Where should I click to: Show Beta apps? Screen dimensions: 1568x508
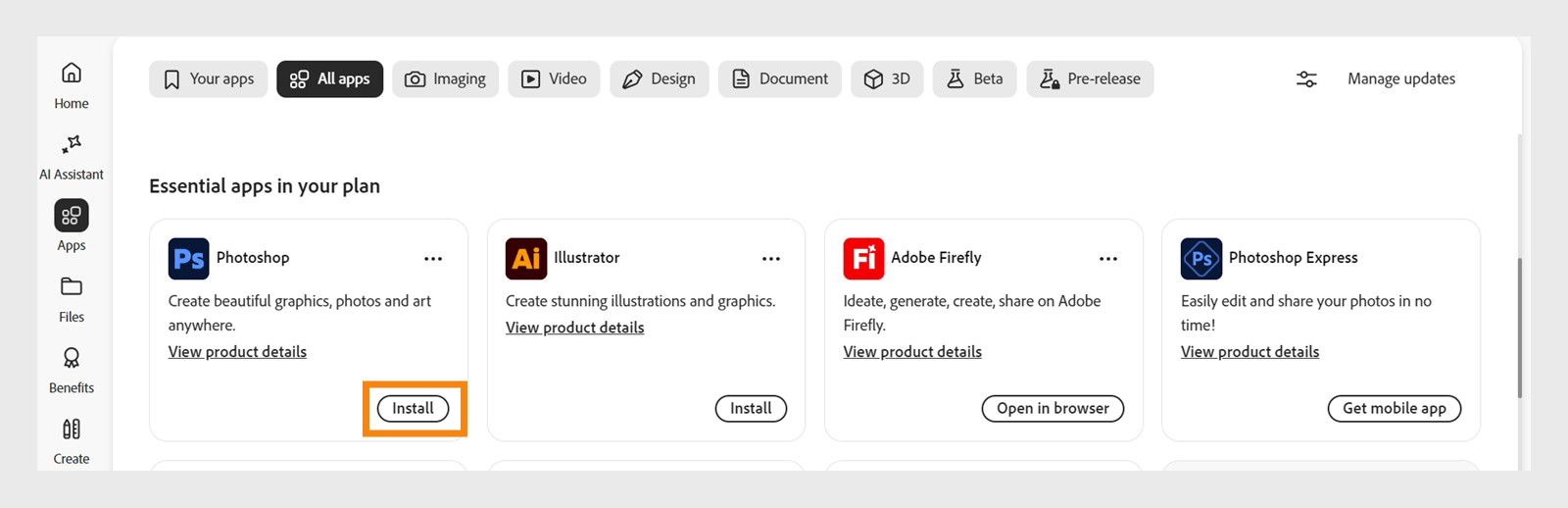coord(975,79)
